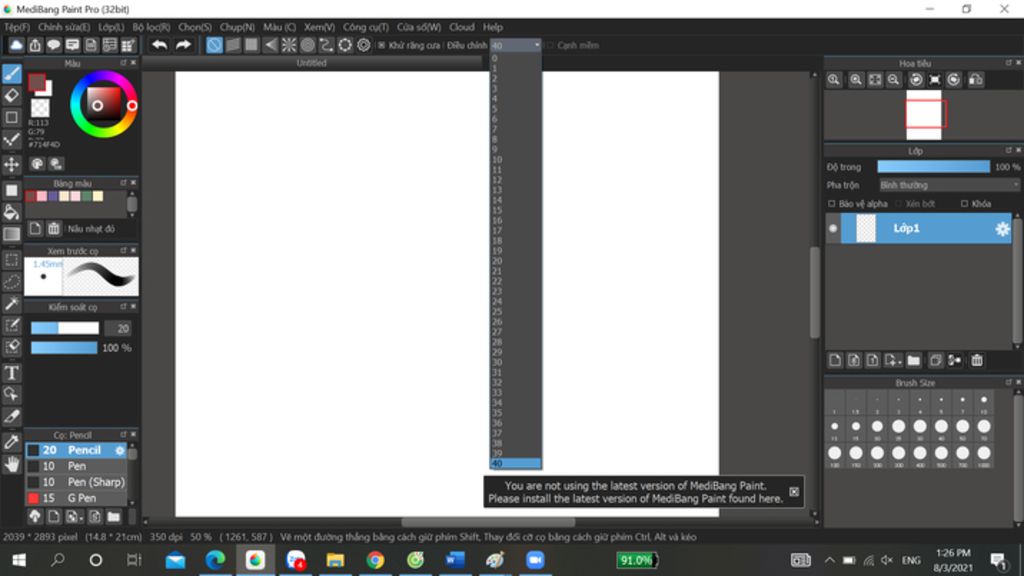Click the MediBang latest version message
This screenshot has height=576, width=1024.
tap(635, 492)
